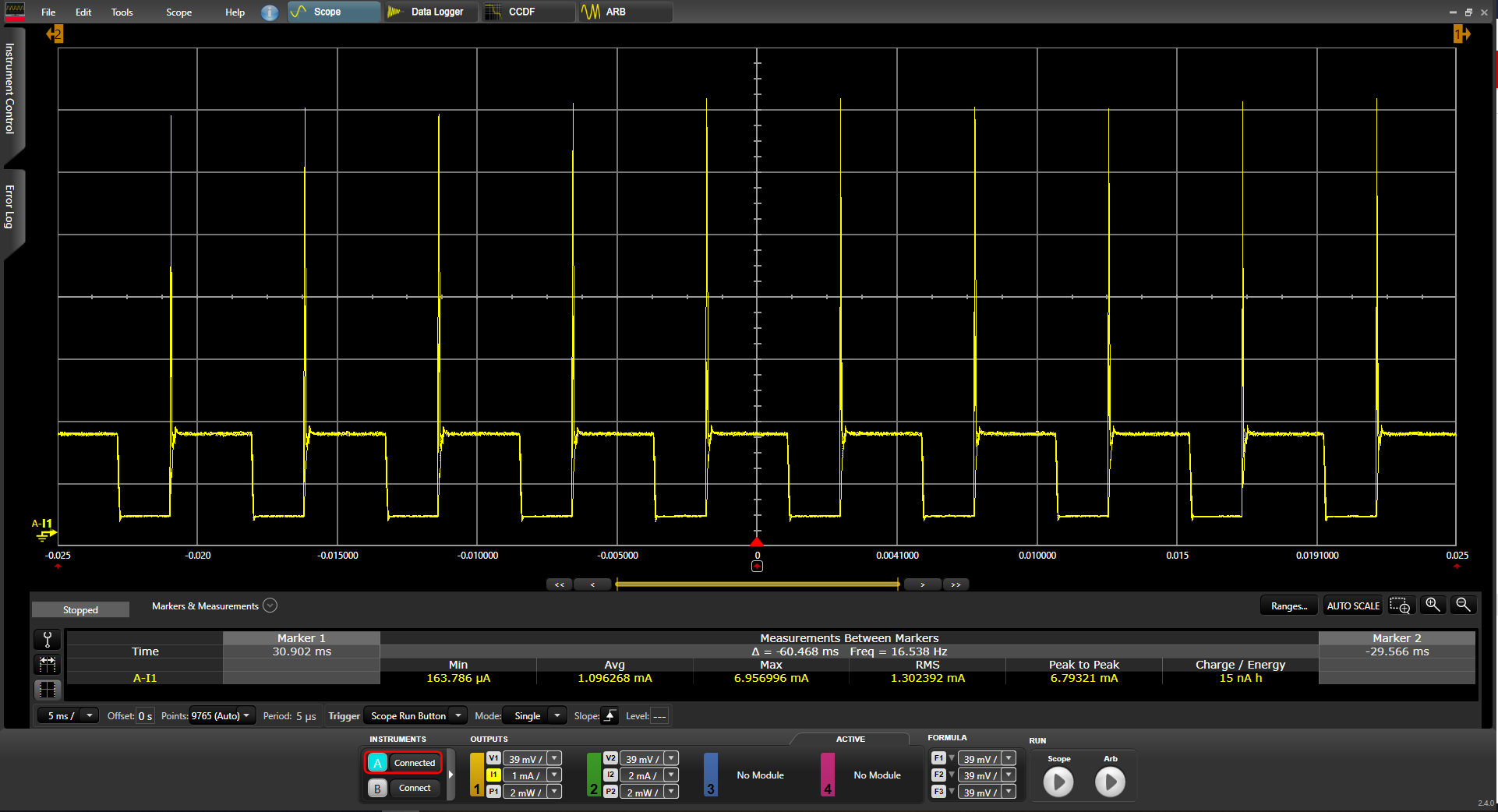Toggle the V2 voltage trace

pos(610,758)
